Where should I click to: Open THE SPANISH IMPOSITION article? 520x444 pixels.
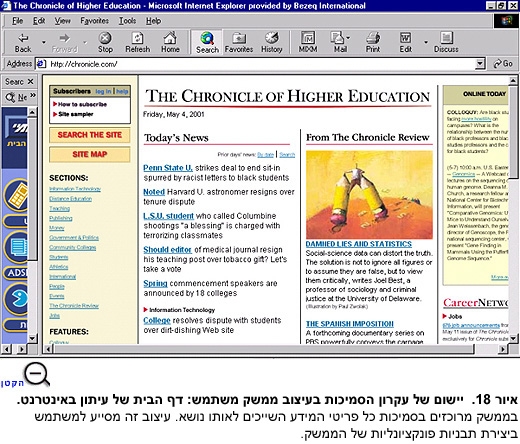350,324
